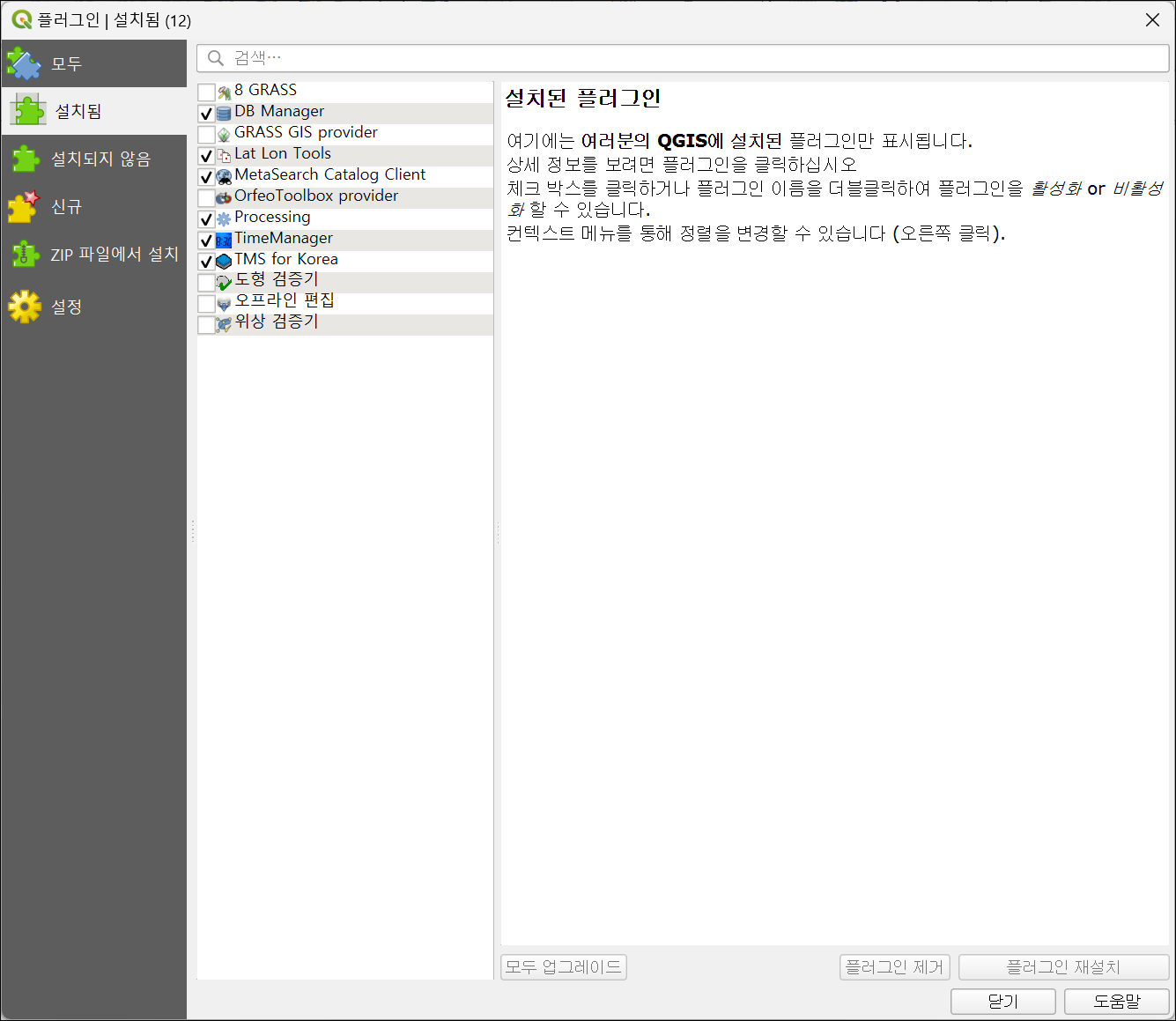
Task: Click the 플러그인 재설치 button
Action: 1063,967
